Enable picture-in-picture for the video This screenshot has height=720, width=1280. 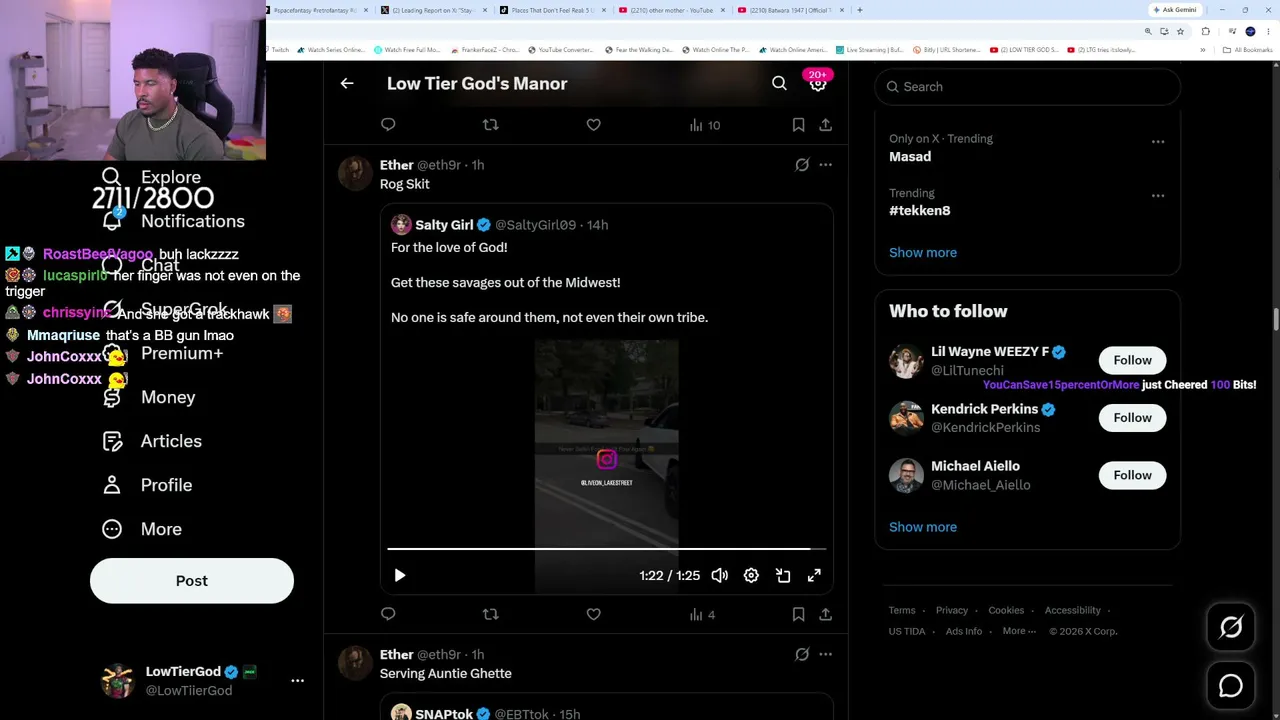coord(783,576)
